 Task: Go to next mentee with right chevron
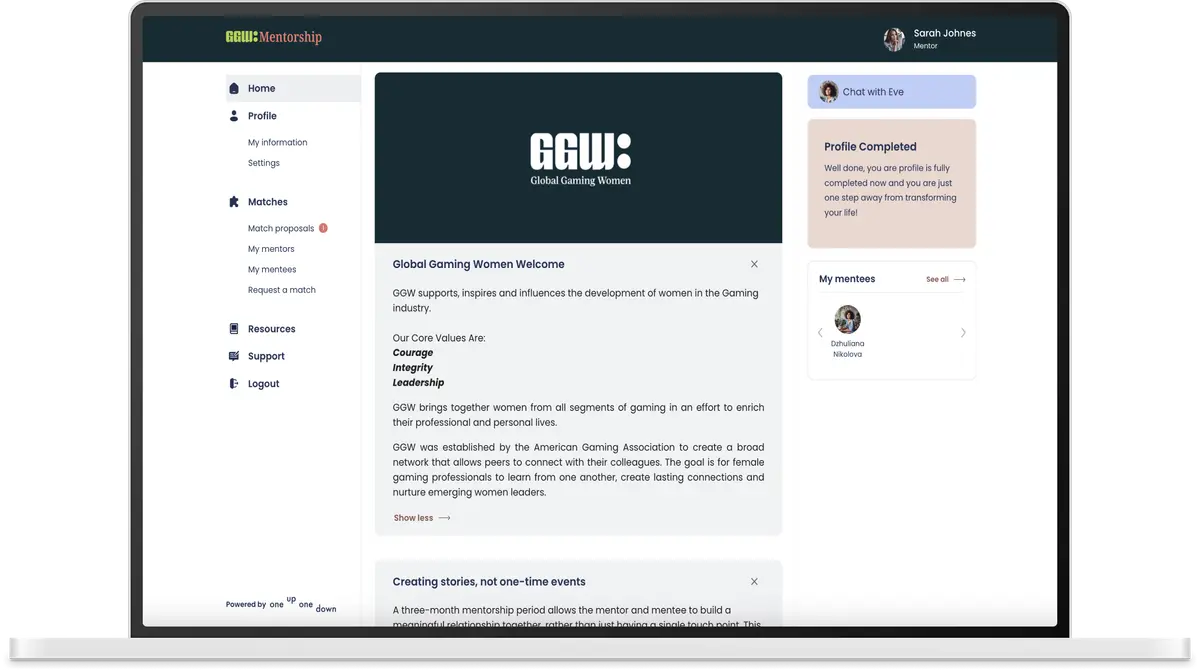click(x=963, y=333)
